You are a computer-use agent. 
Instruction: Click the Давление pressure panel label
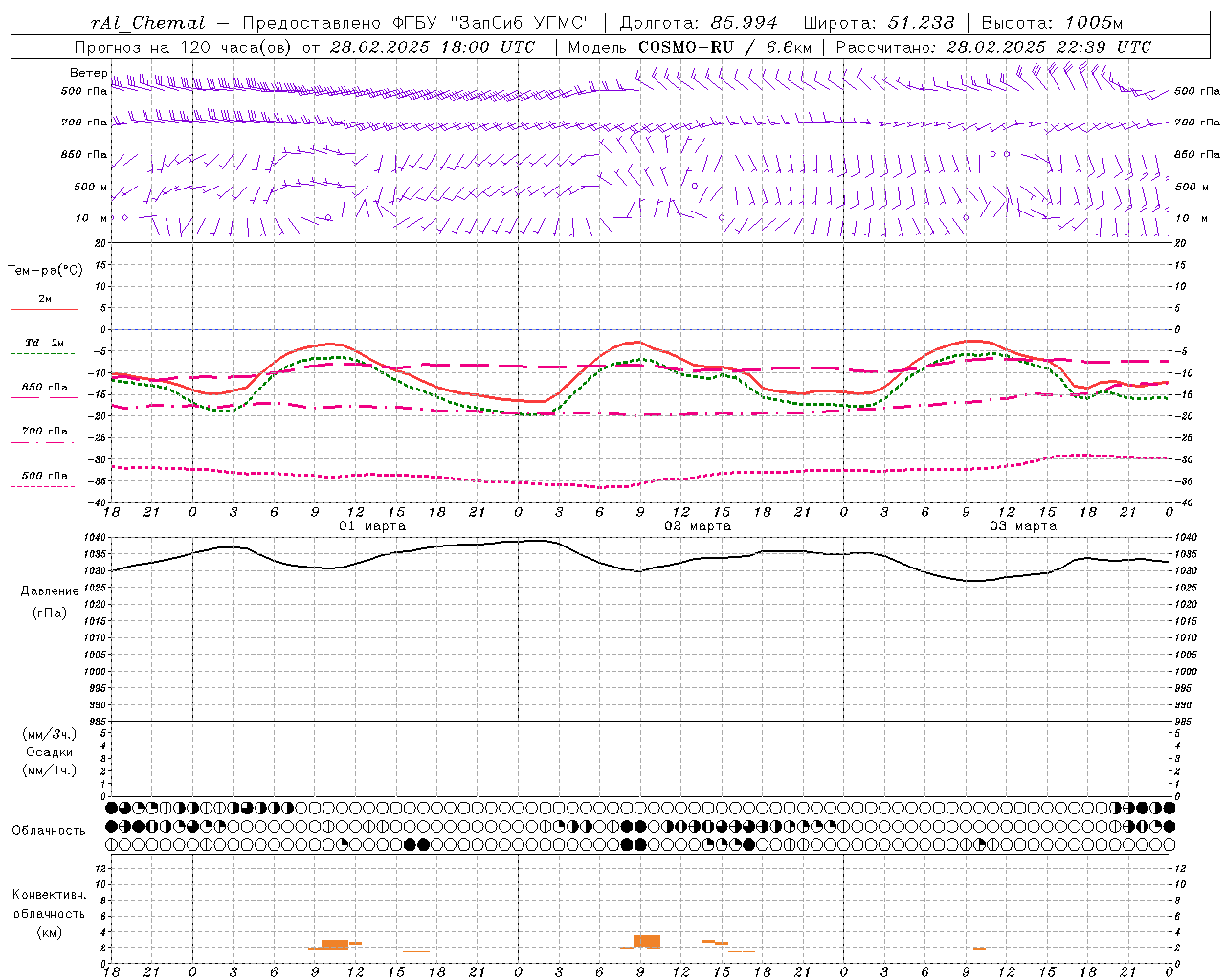[x=49, y=591]
